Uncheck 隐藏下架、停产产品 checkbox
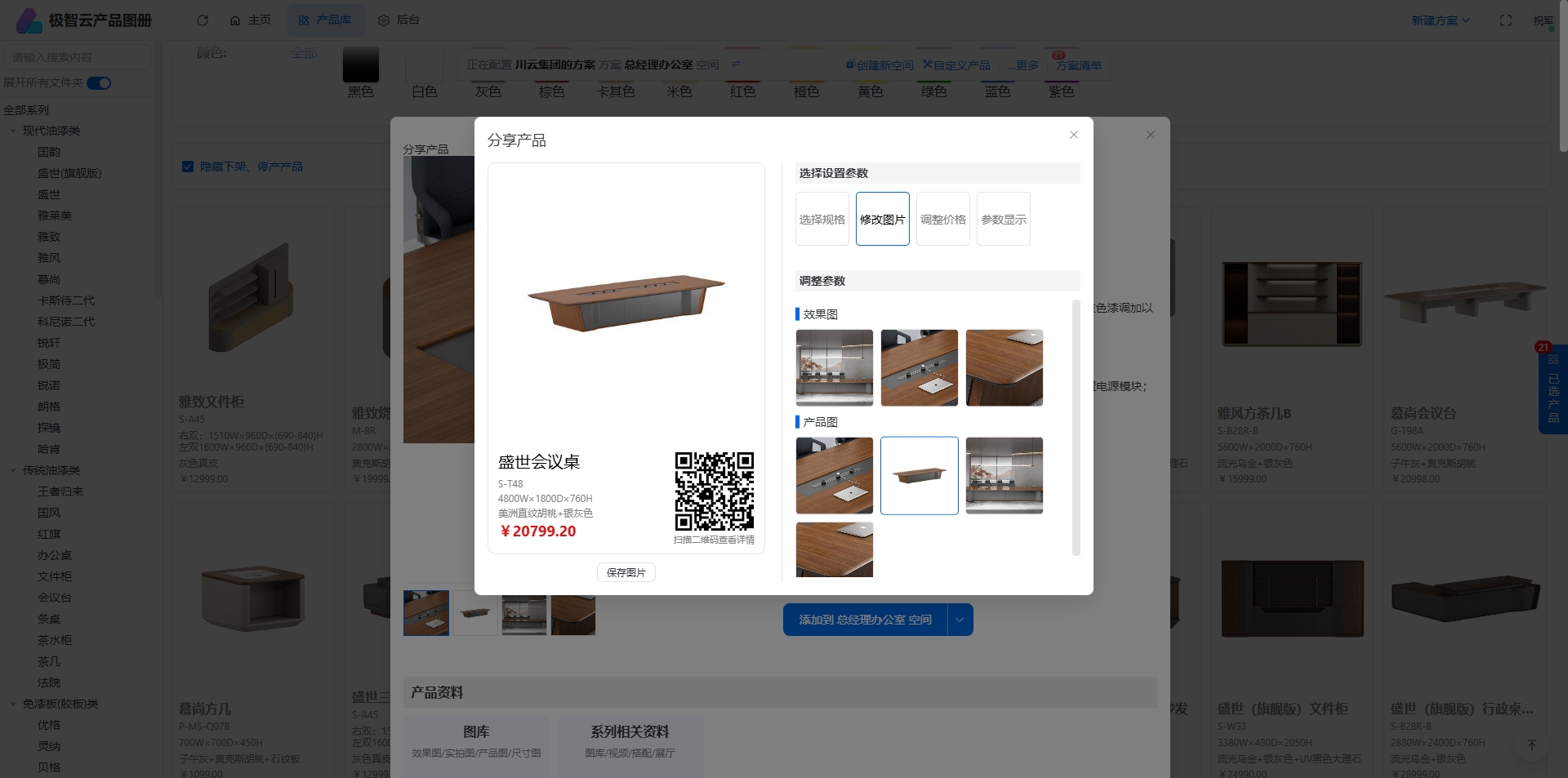Image resolution: width=1568 pixels, height=778 pixels. (x=188, y=167)
